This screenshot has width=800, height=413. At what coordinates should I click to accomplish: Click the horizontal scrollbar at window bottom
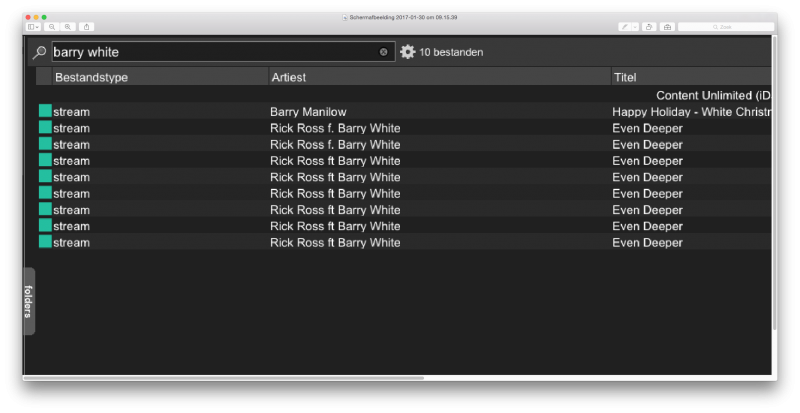click(223, 378)
